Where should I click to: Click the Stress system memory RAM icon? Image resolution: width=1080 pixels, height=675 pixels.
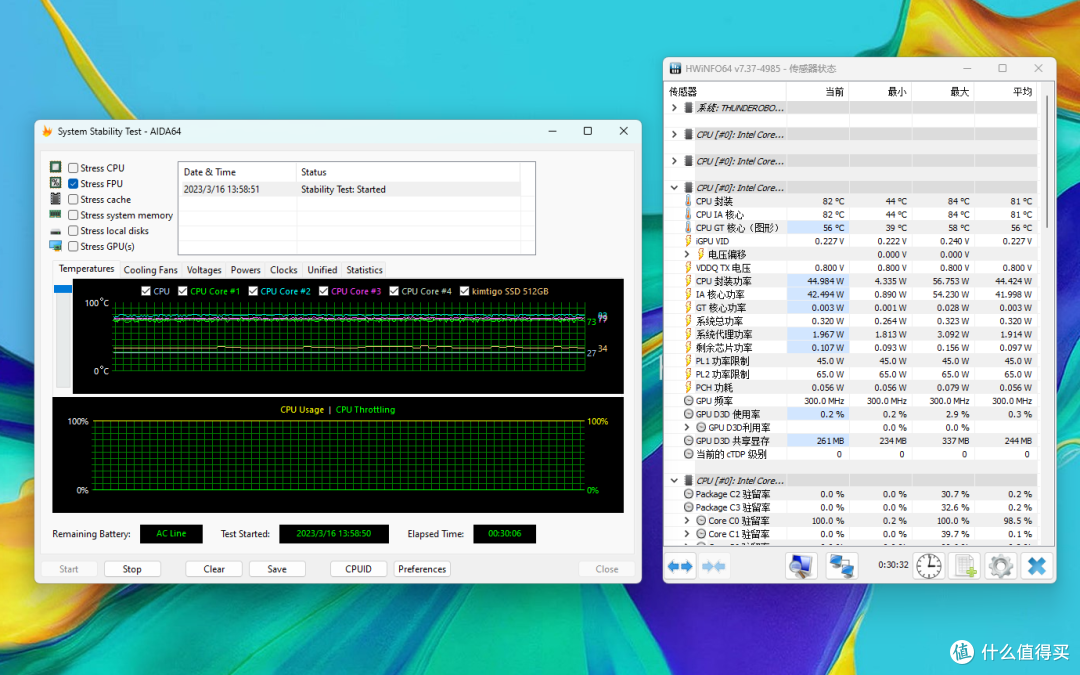pos(56,215)
